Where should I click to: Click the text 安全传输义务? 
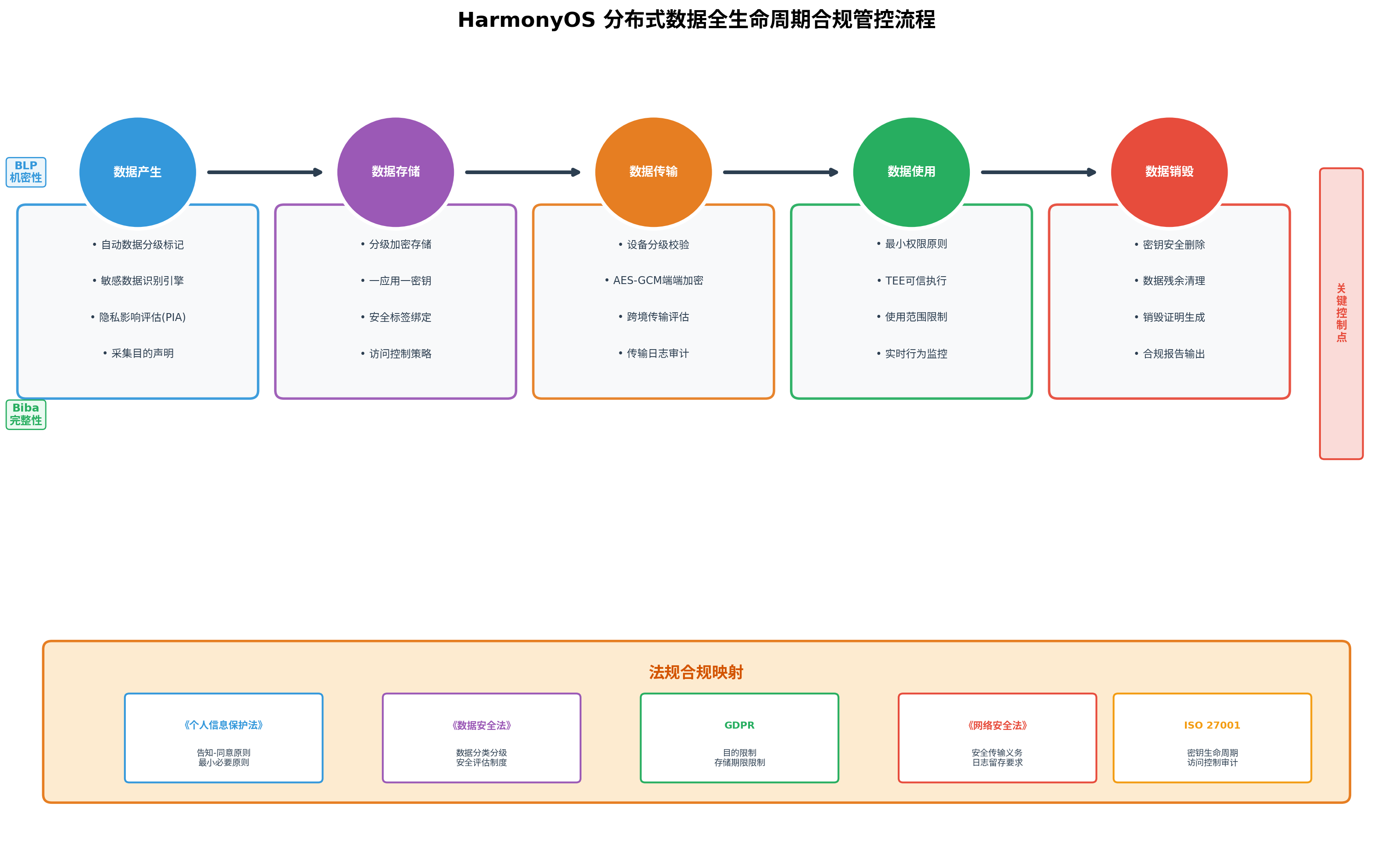pyautogui.click(x=998, y=753)
